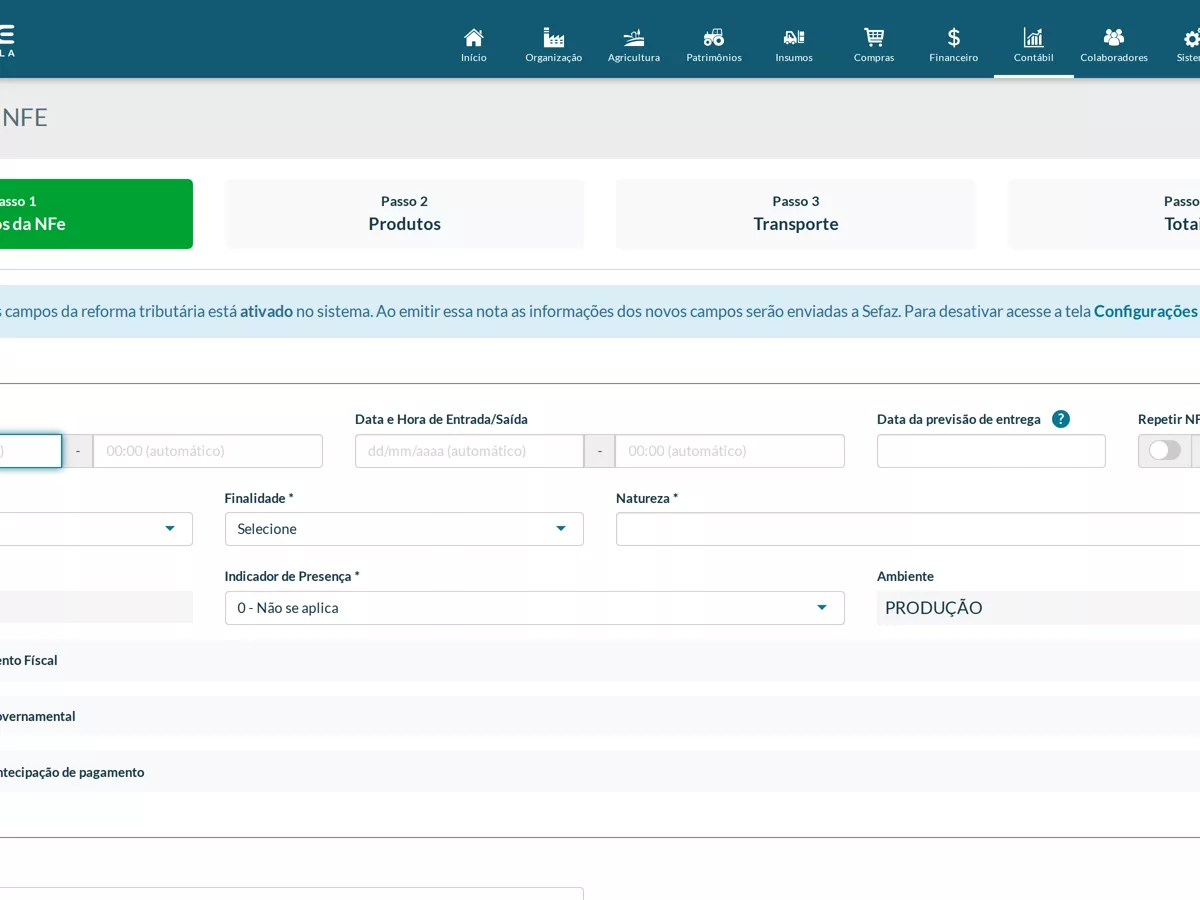Open the Colaboradores people icon
The height and width of the screenshot is (900, 1200).
[1114, 38]
